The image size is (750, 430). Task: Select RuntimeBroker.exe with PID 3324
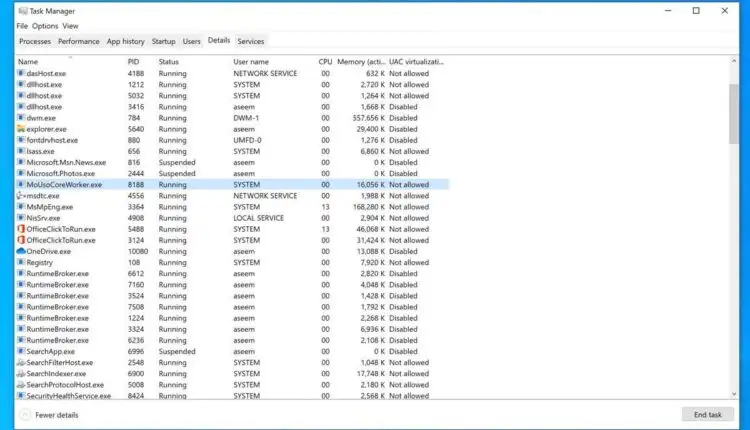(232, 329)
